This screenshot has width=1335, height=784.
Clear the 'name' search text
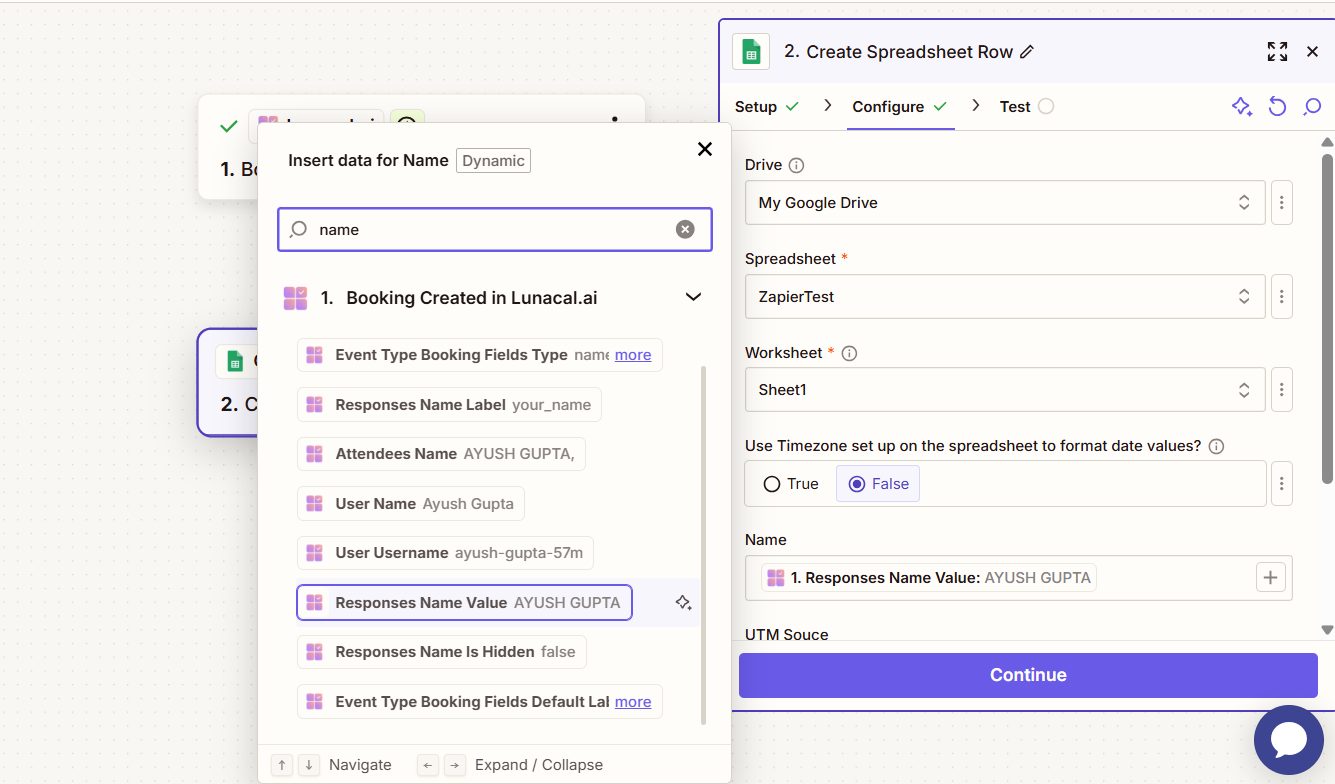pos(685,229)
